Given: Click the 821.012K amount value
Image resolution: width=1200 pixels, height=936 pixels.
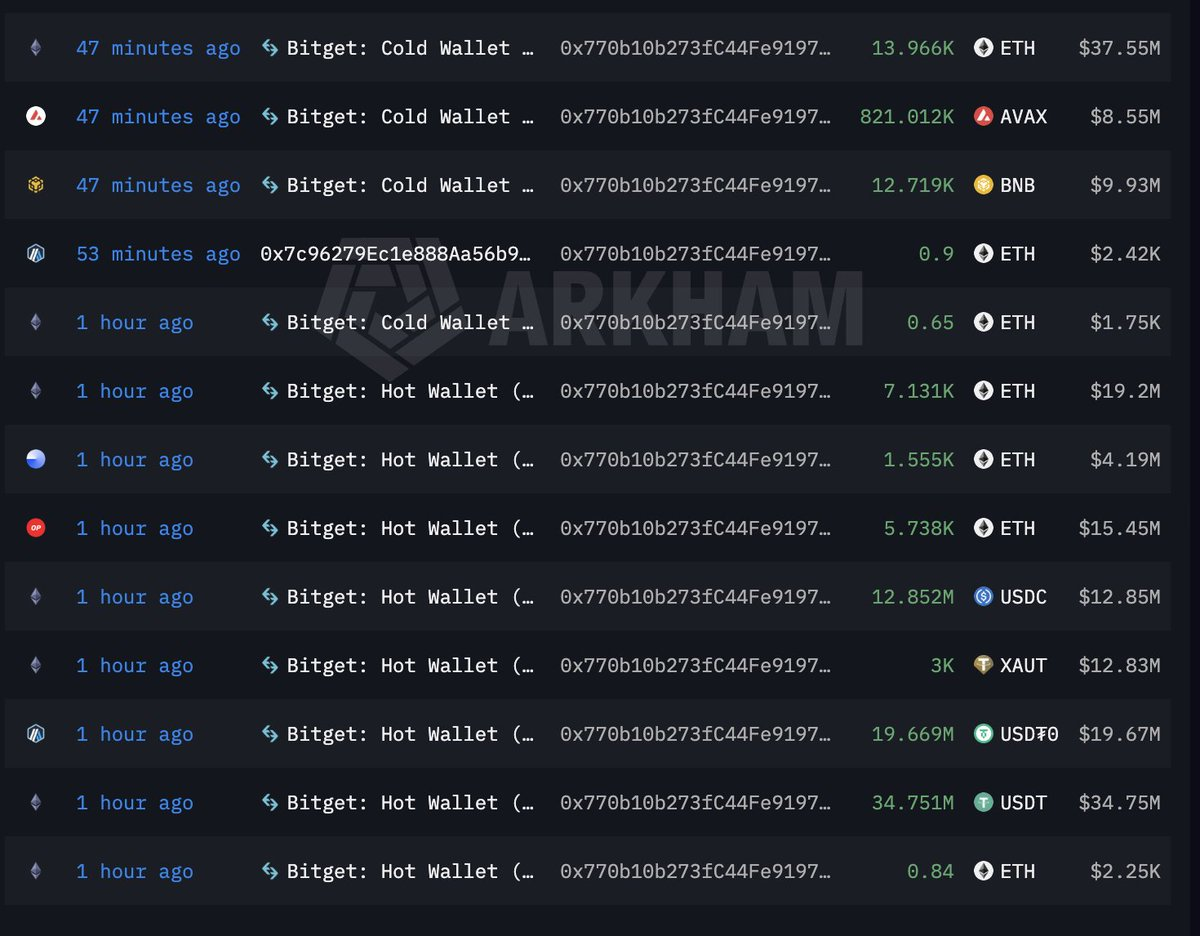Looking at the screenshot, I should [x=907, y=117].
